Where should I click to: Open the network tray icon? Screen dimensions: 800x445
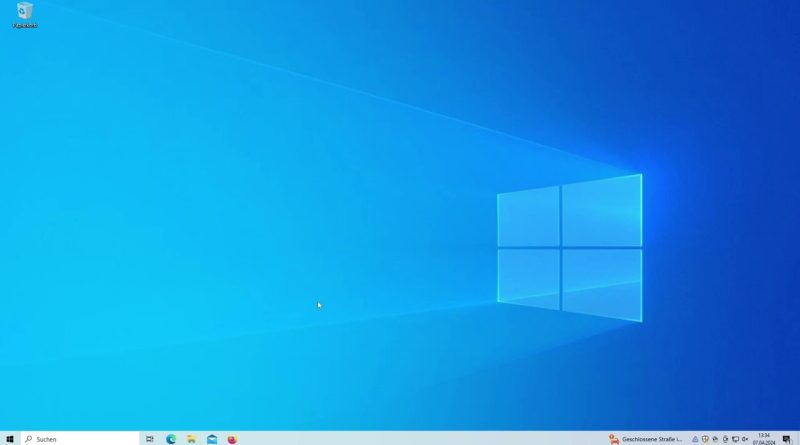(x=735, y=439)
